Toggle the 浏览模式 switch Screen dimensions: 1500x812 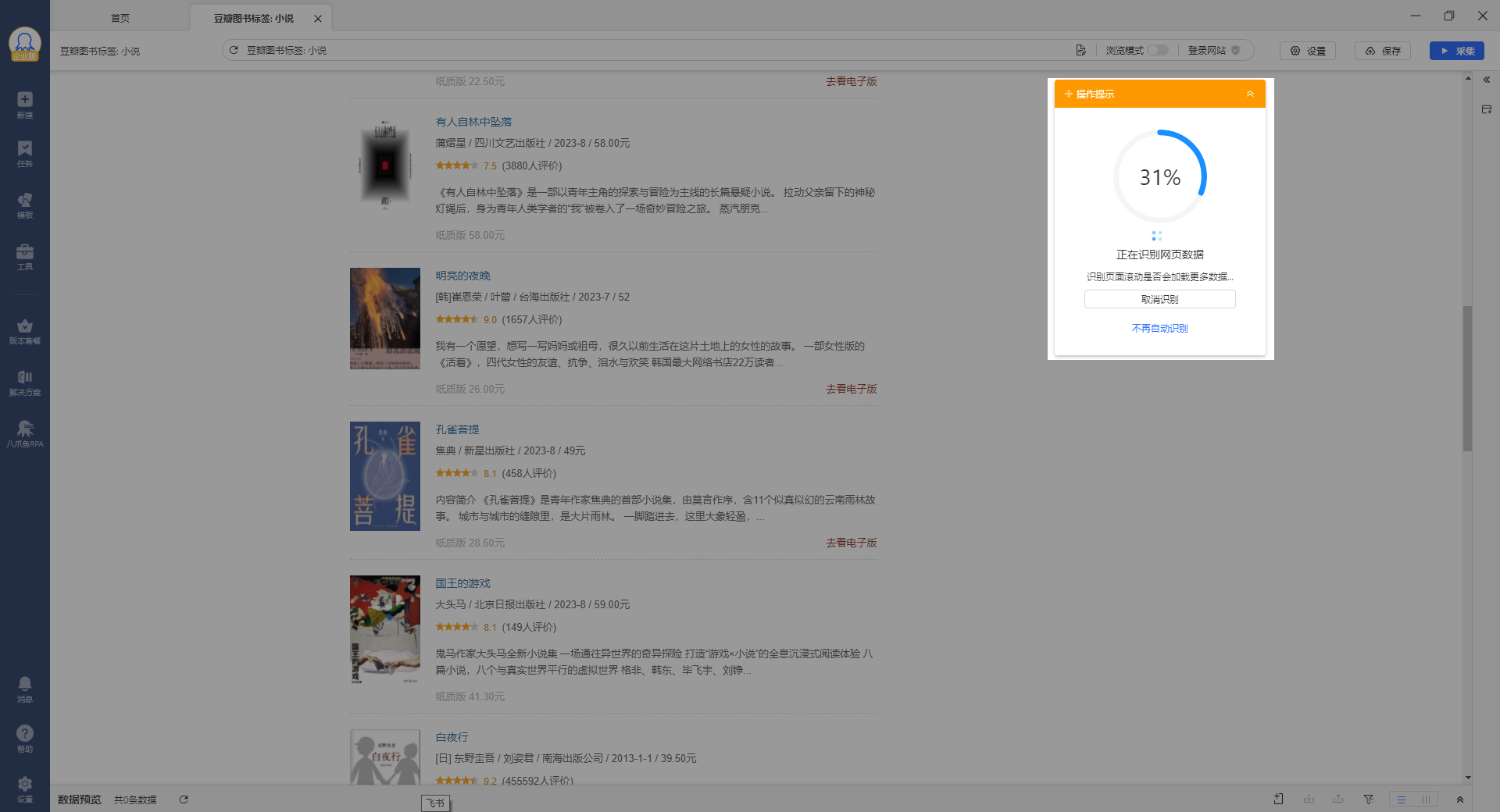point(1158,50)
